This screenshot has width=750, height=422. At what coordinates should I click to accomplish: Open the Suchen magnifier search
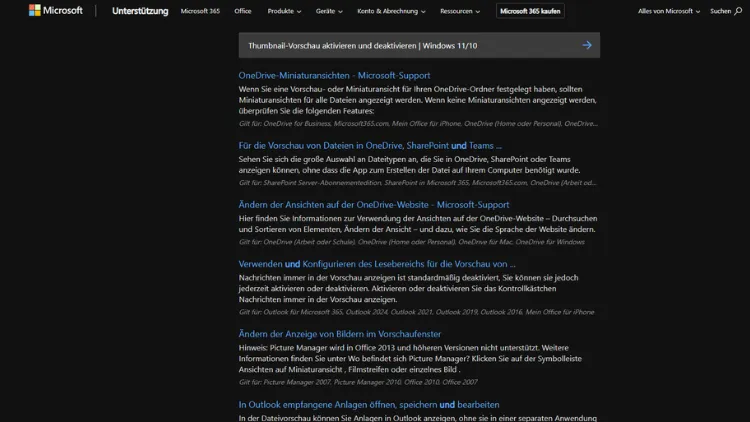[x=726, y=11]
